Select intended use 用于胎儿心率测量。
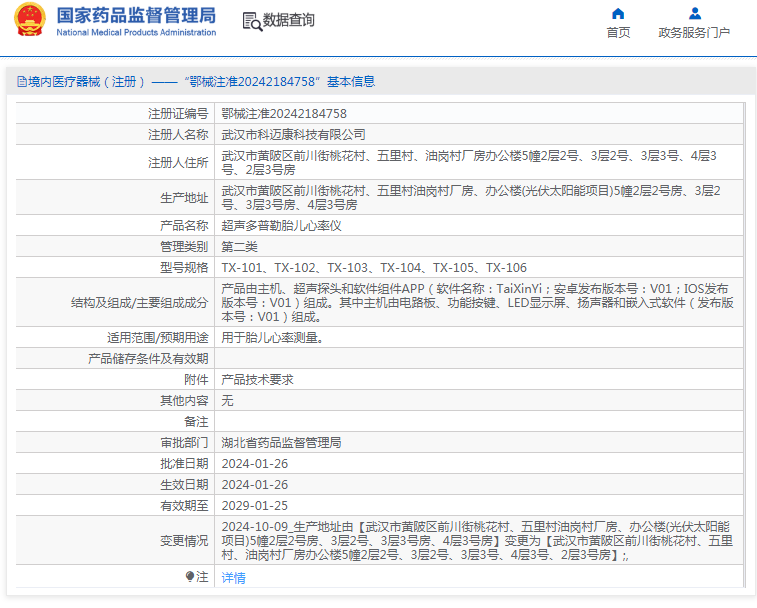The image size is (757, 608). point(273,338)
